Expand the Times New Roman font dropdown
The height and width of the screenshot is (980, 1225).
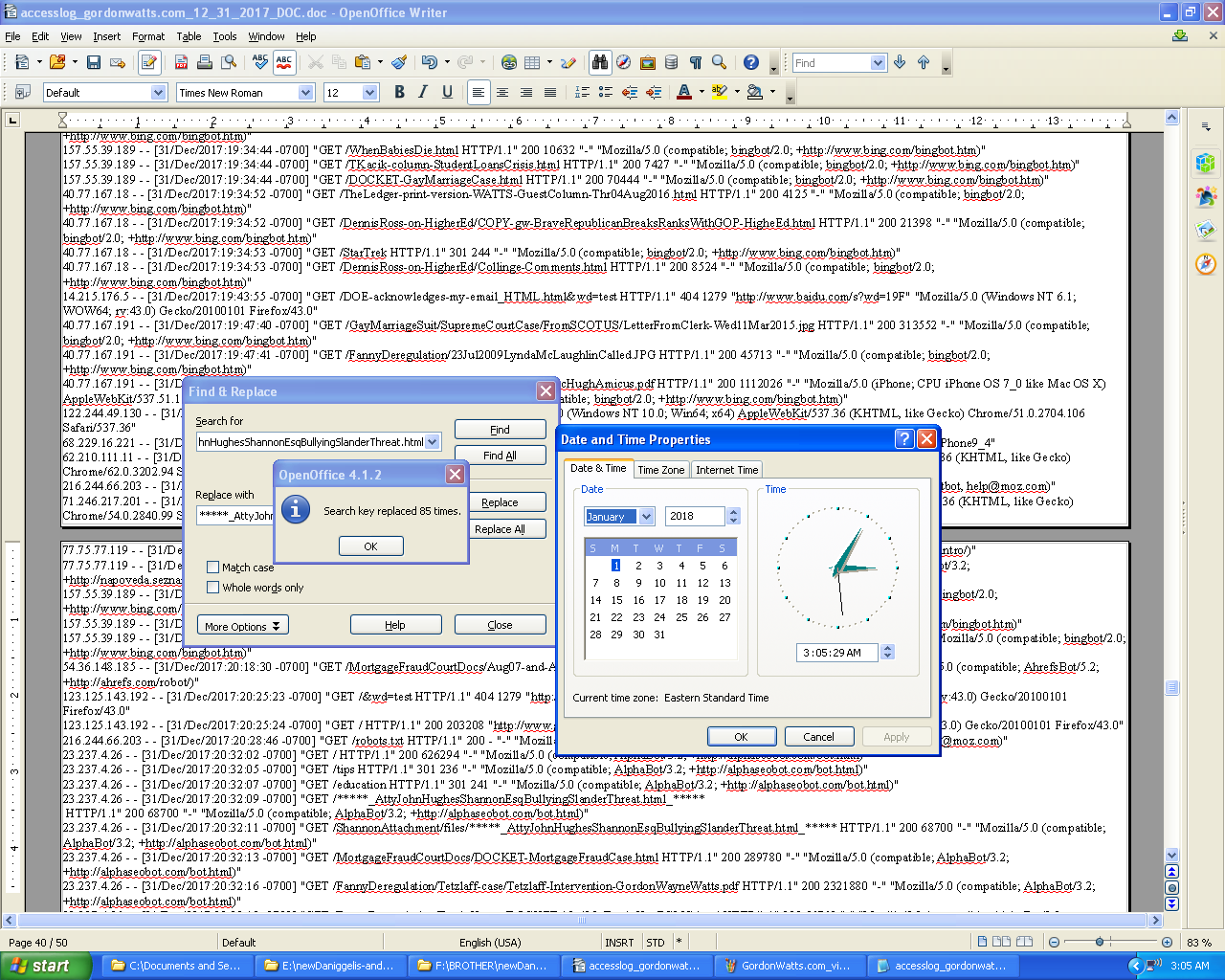pos(306,93)
